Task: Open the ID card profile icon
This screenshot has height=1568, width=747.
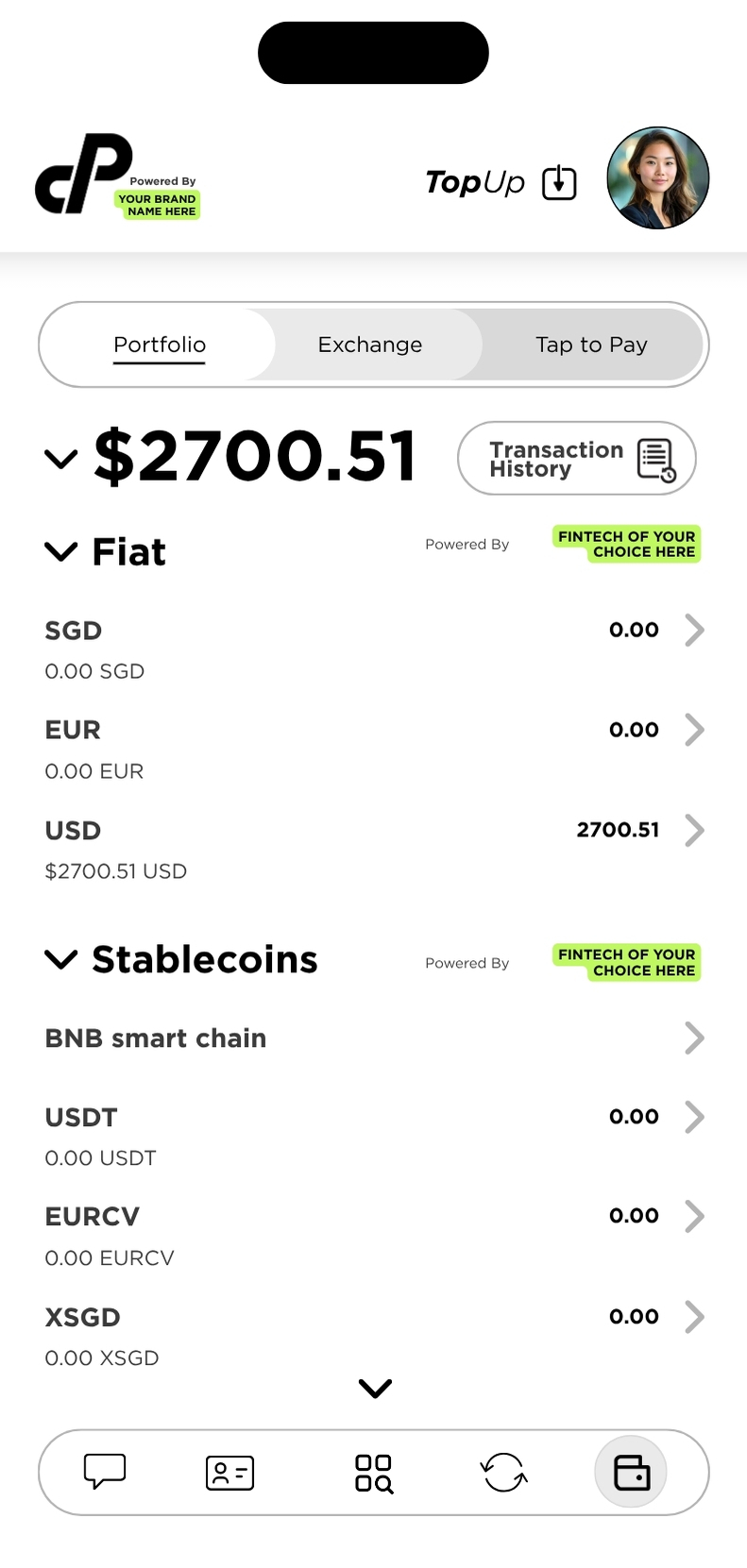Action: click(x=229, y=1472)
